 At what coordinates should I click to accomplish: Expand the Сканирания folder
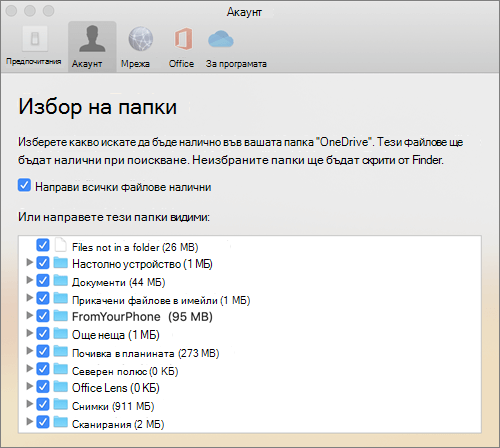tap(29, 421)
